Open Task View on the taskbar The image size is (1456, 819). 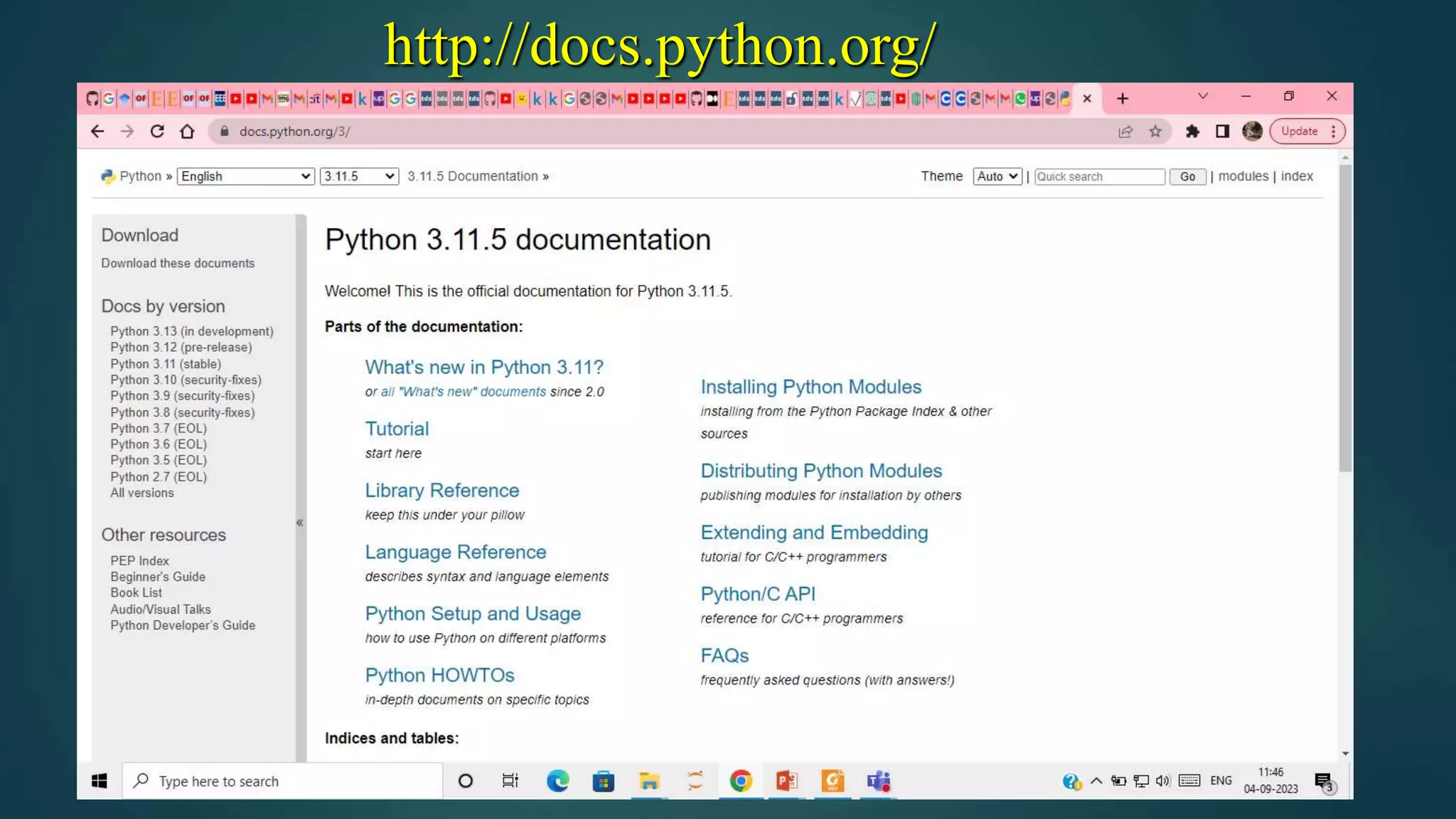click(x=510, y=781)
